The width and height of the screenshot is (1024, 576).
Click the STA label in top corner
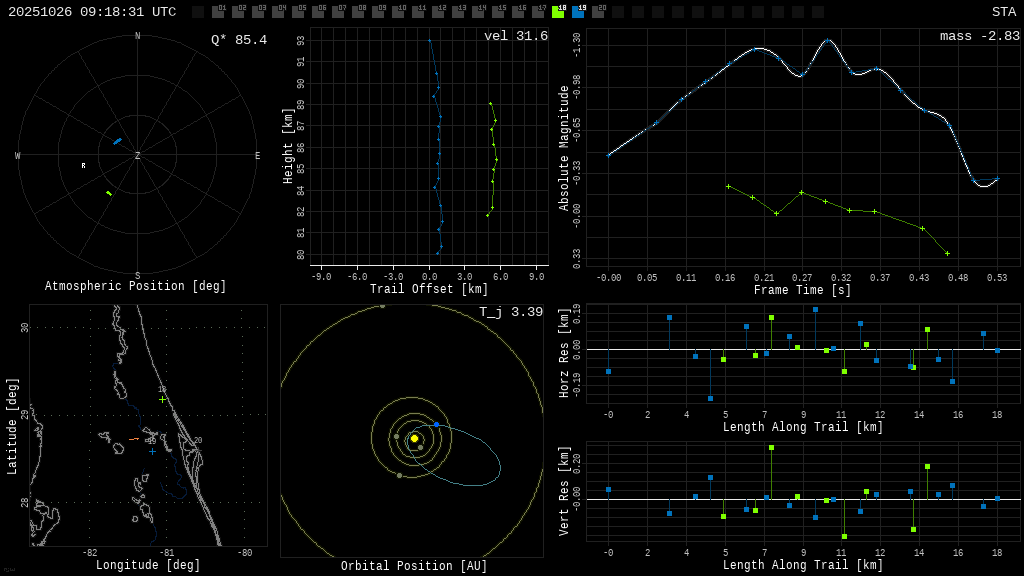coord(1003,12)
